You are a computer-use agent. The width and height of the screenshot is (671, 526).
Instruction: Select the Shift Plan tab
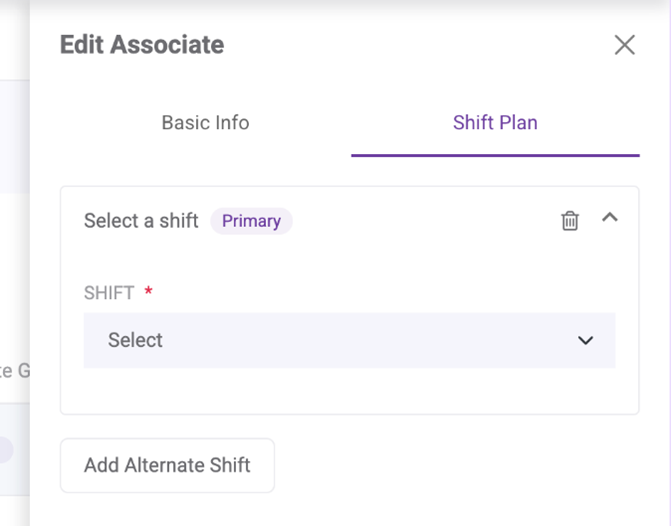495,123
